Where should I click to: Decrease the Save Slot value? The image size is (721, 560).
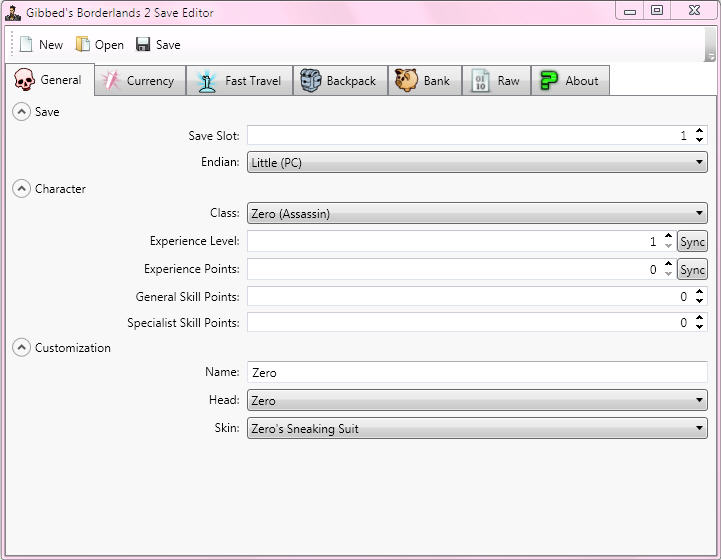point(699,139)
